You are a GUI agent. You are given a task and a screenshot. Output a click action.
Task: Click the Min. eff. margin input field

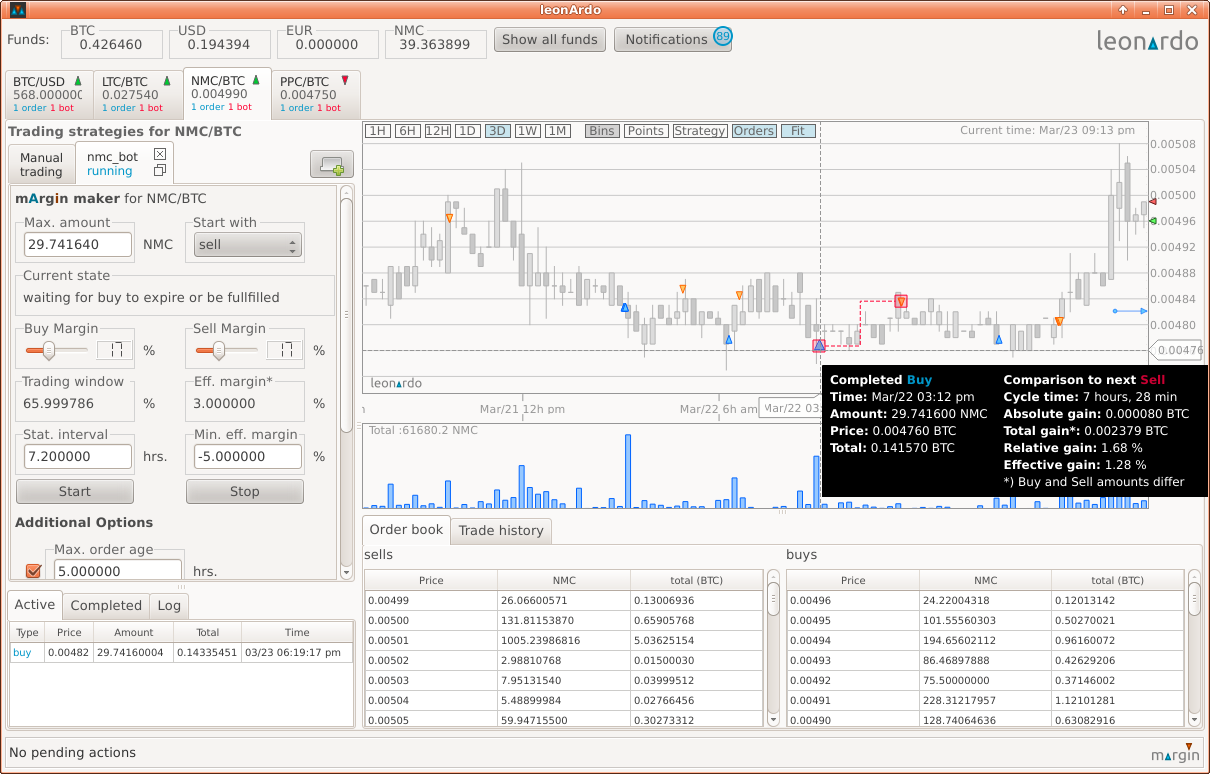[x=248, y=457]
